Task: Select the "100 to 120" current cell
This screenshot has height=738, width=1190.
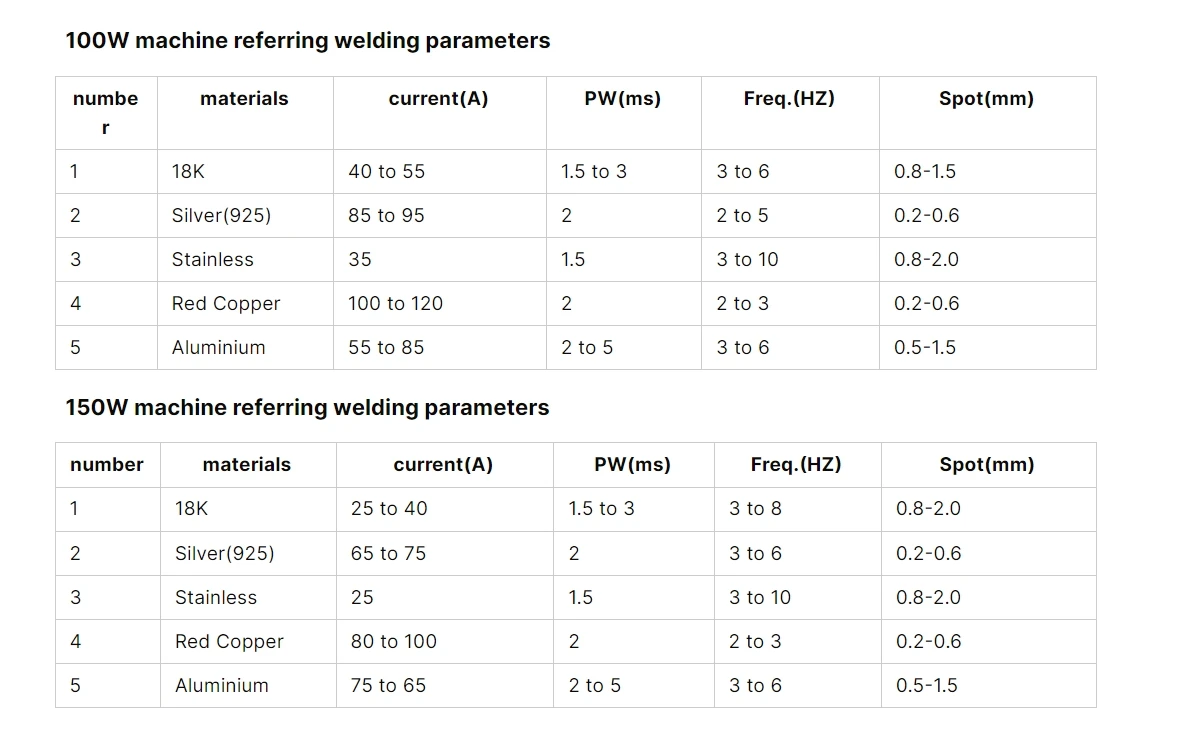Action: tap(395, 304)
